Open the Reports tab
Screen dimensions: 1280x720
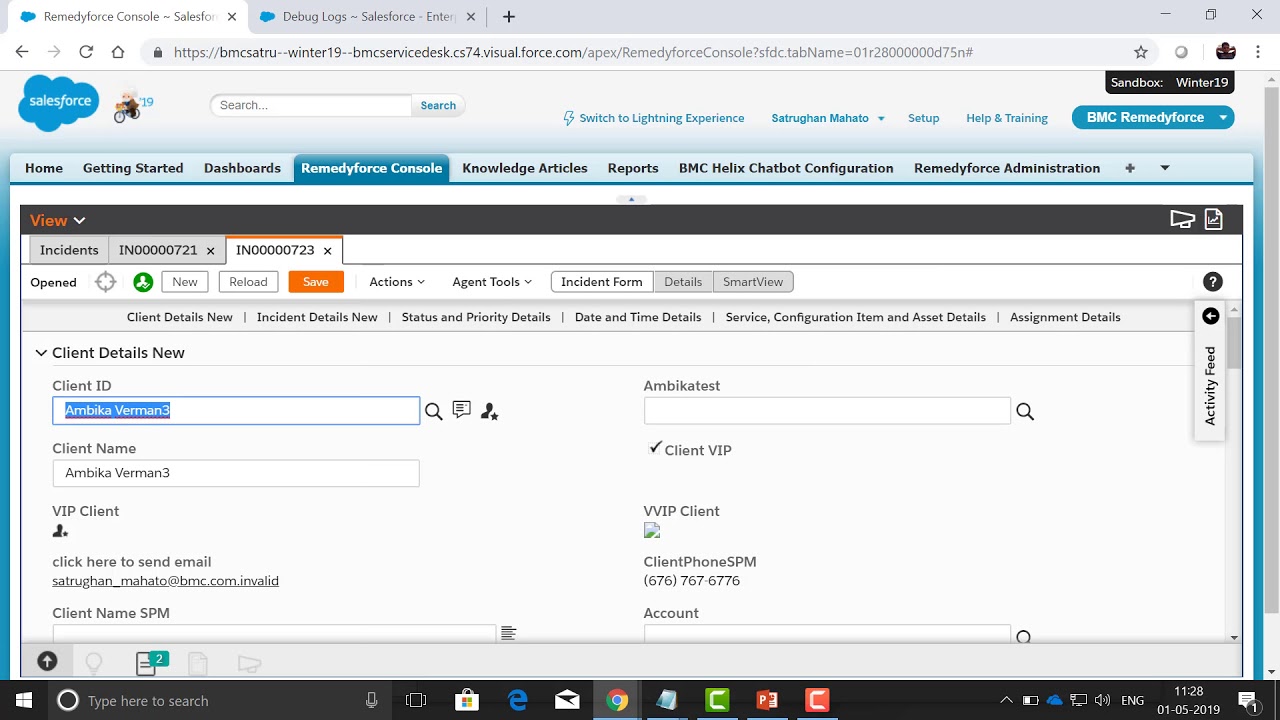click(x=633, y=168)
